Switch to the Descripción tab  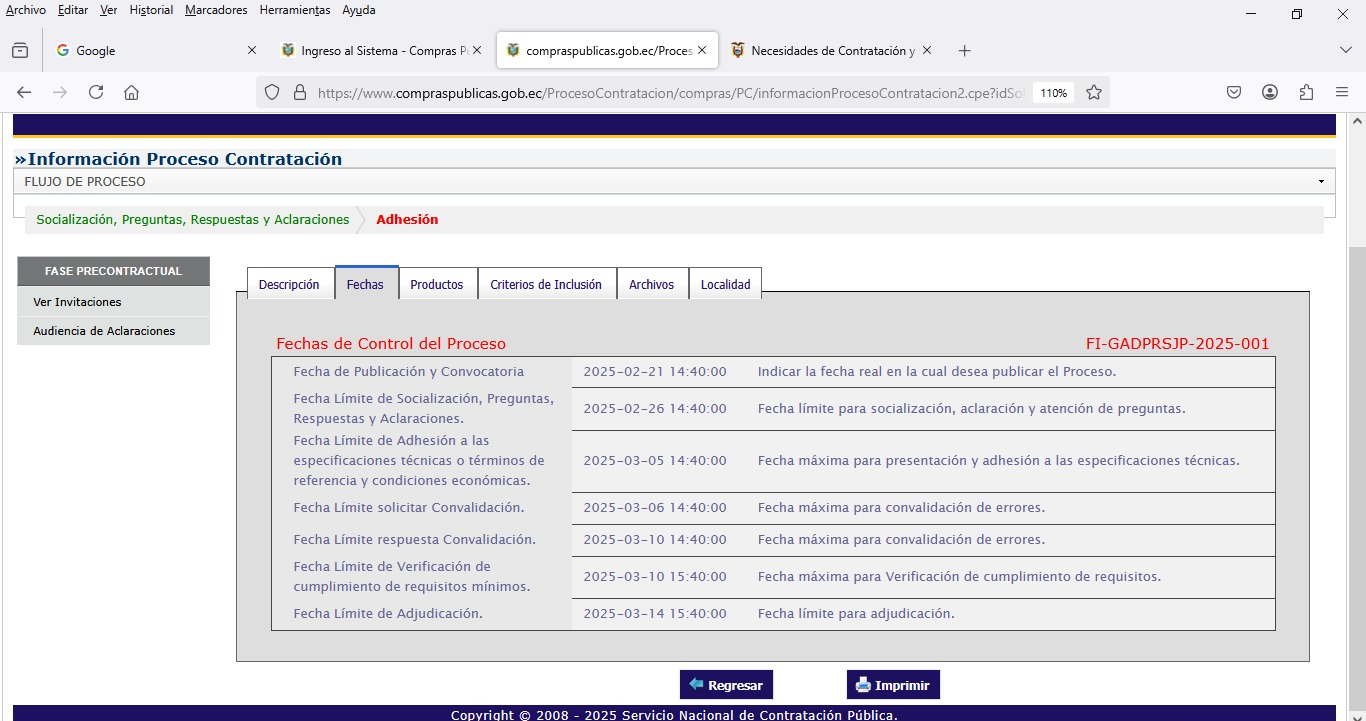pyautogui.click(x=289, y=284)
